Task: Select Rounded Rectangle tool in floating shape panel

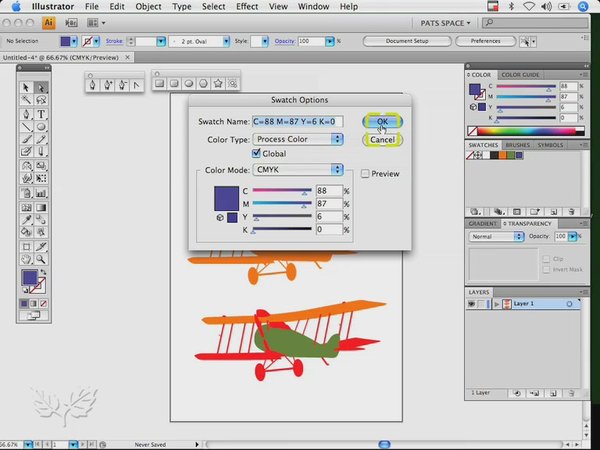Action: 174,83
